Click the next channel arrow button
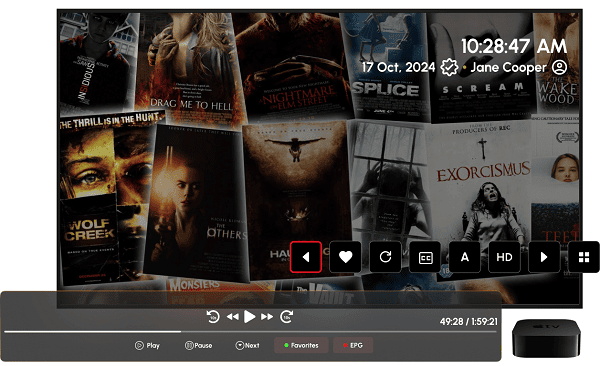Viewport: 600px width, 366px height. [544, 257]
